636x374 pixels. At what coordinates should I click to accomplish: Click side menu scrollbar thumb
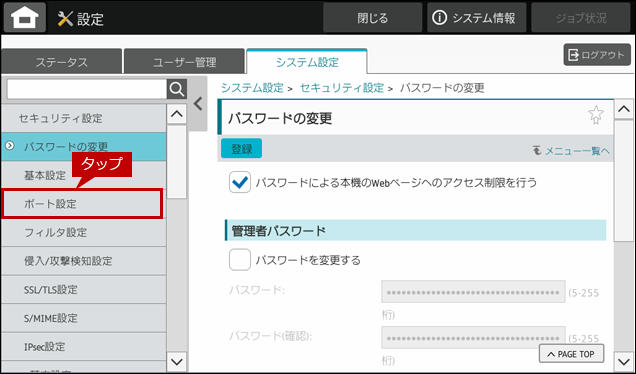click(177, 161)
